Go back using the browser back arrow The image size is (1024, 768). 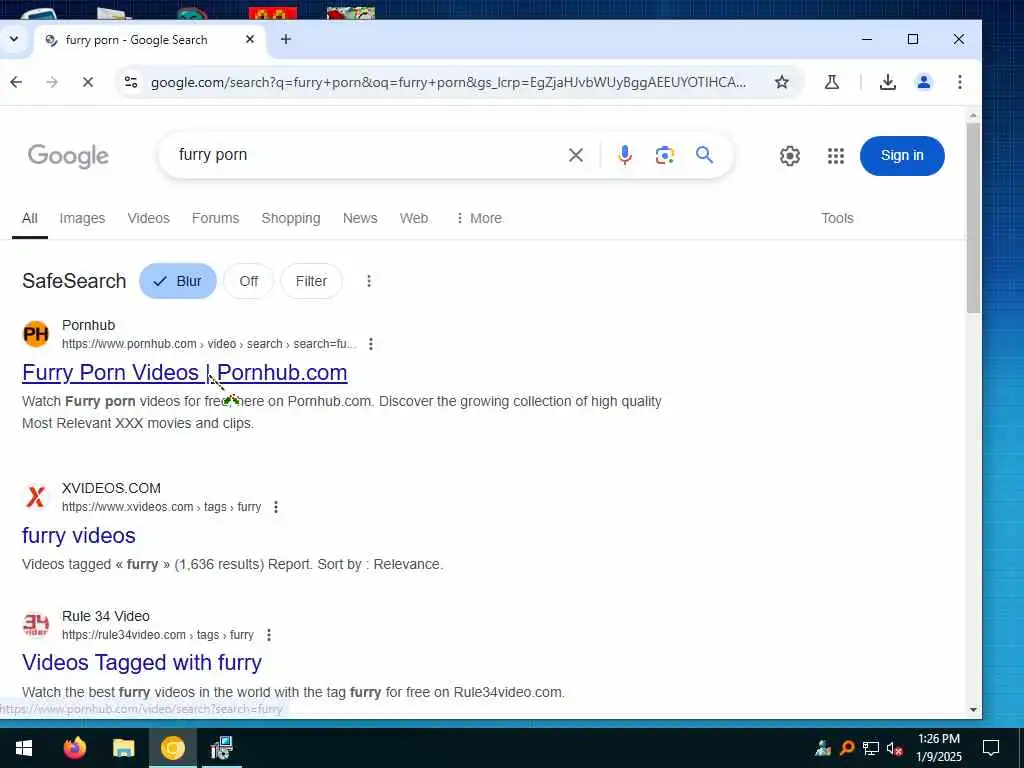16,82
